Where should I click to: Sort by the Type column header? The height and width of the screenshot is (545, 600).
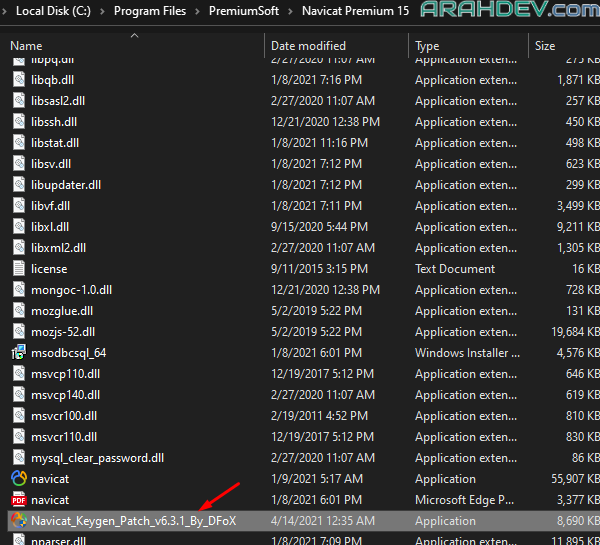(x=427, y=46)
